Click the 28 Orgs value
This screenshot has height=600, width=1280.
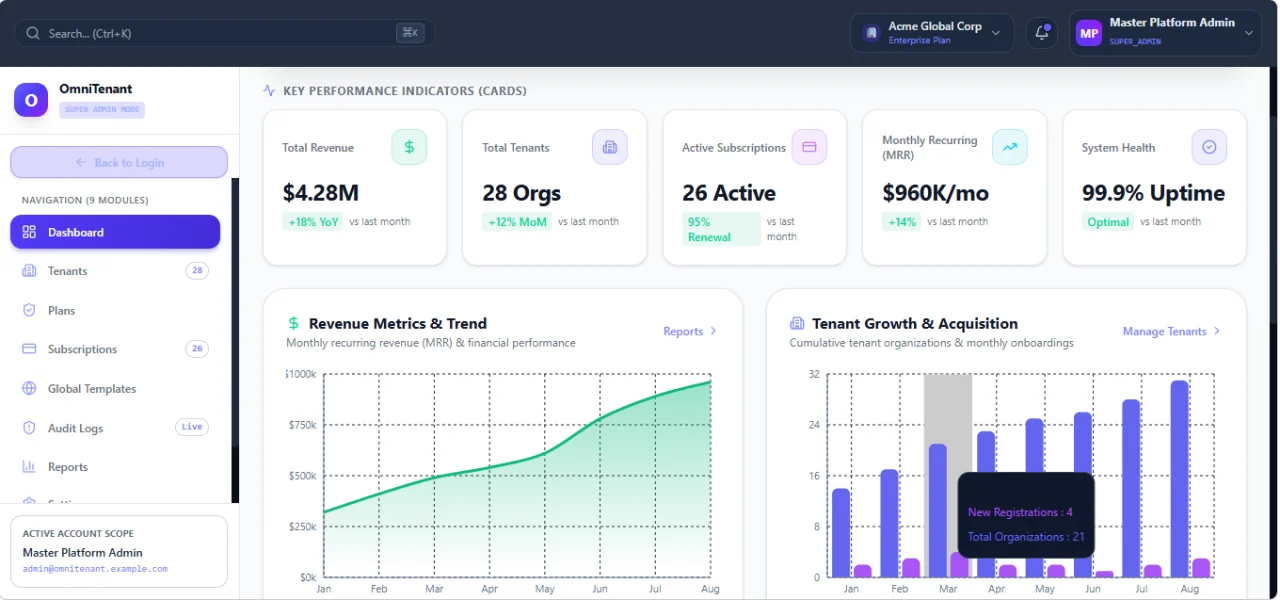521,193
